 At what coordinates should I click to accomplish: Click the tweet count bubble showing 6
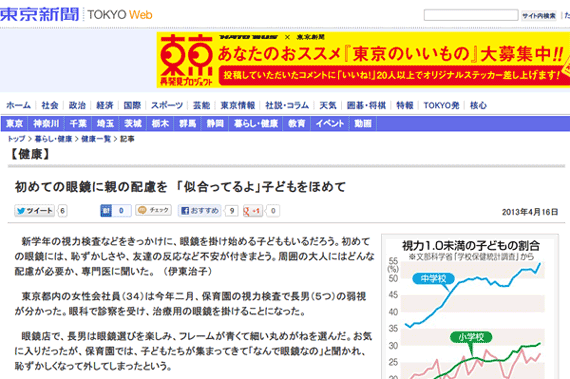tap(63, 211)
